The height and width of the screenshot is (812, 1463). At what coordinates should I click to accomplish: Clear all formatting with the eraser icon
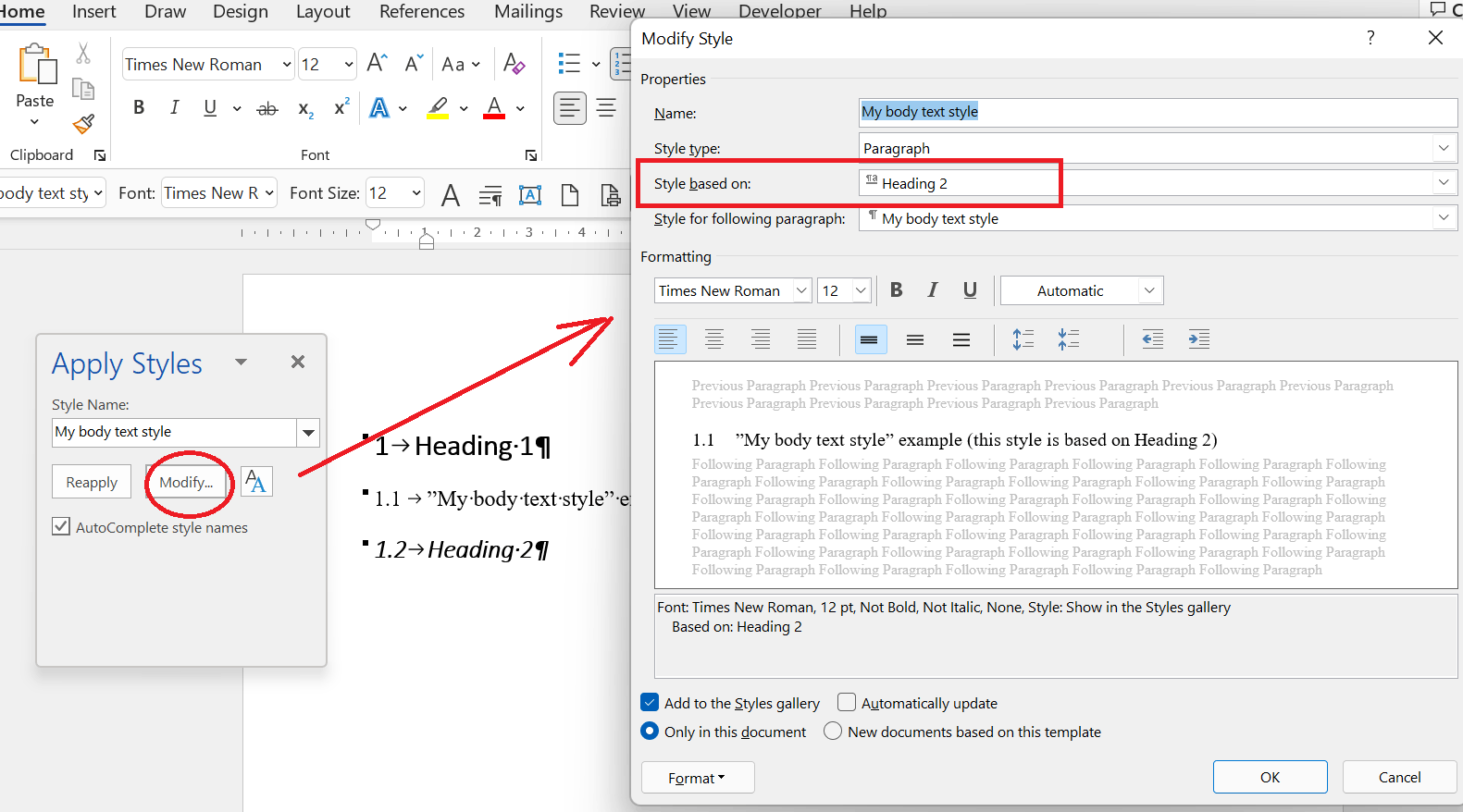coord(514,64)
